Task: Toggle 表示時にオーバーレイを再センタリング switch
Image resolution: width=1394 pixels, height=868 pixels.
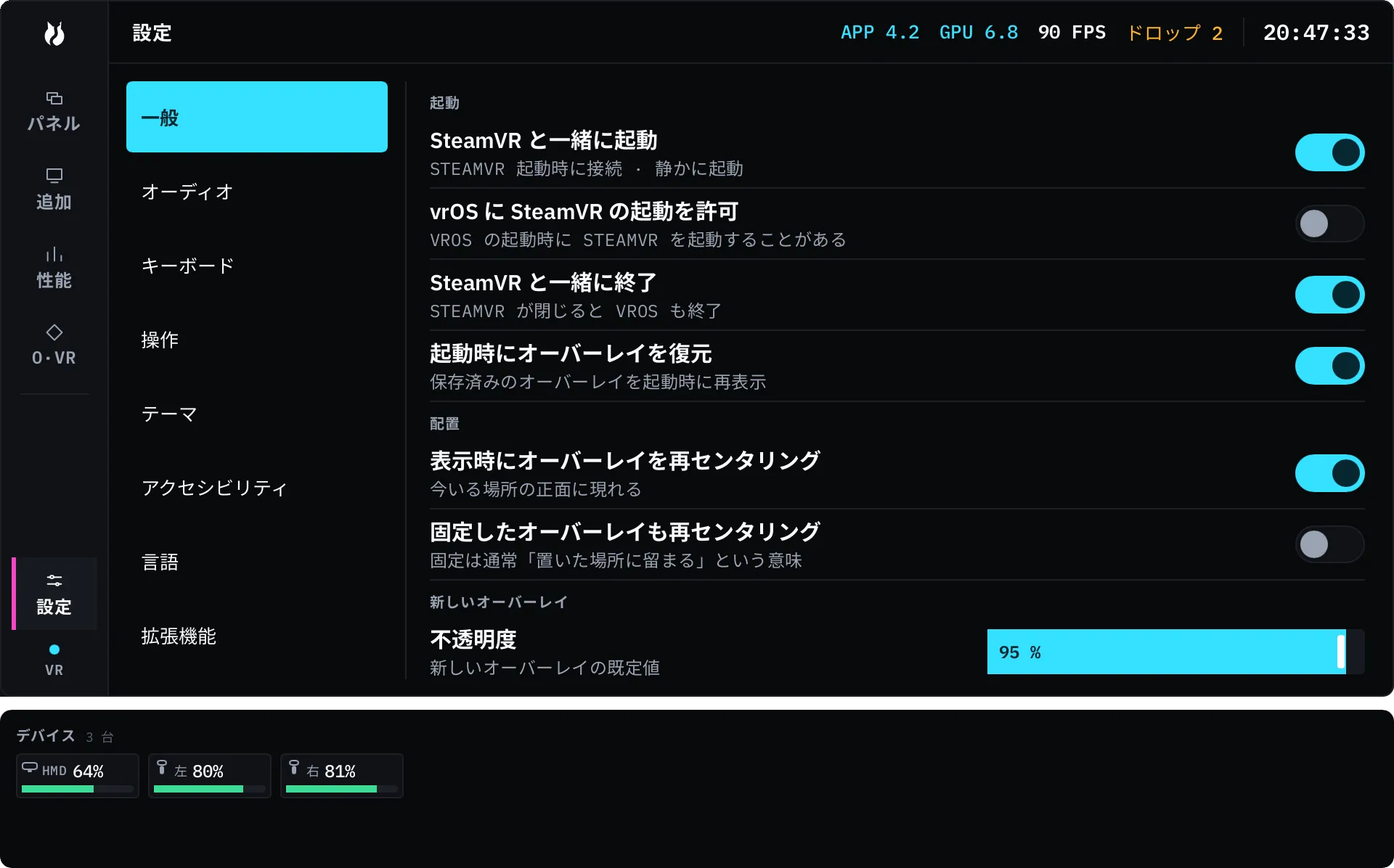Action: (x=1329, y=473)
